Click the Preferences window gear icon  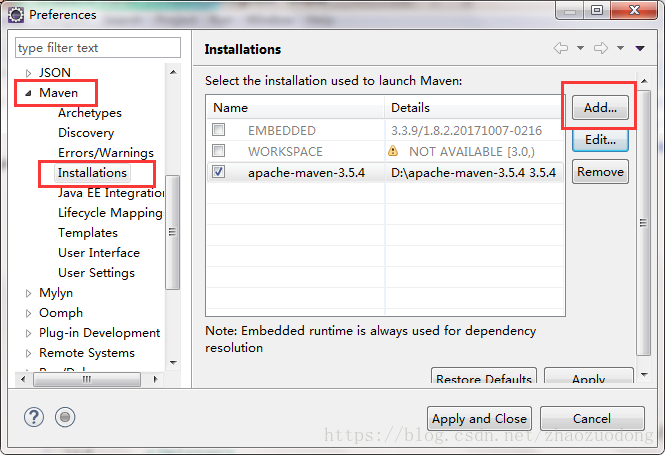pyautogui.click(x=16, y=15)
